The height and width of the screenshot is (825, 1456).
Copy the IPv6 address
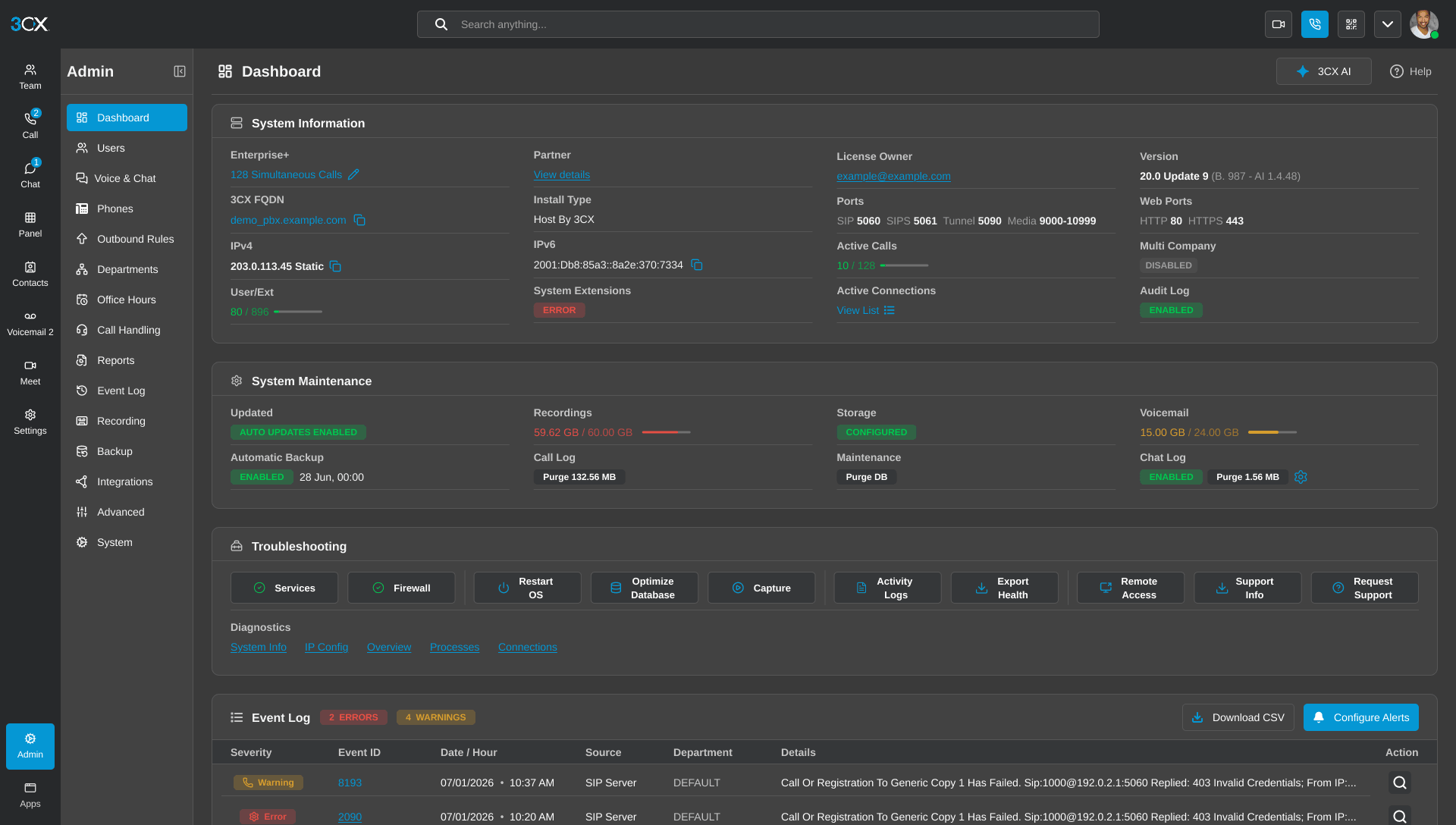click(696, 265)
